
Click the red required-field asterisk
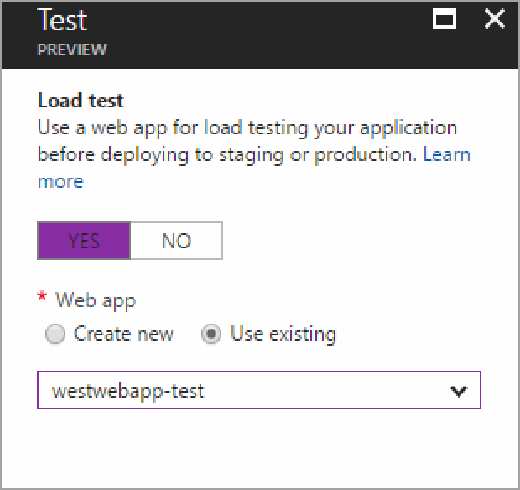click(42, 296)
